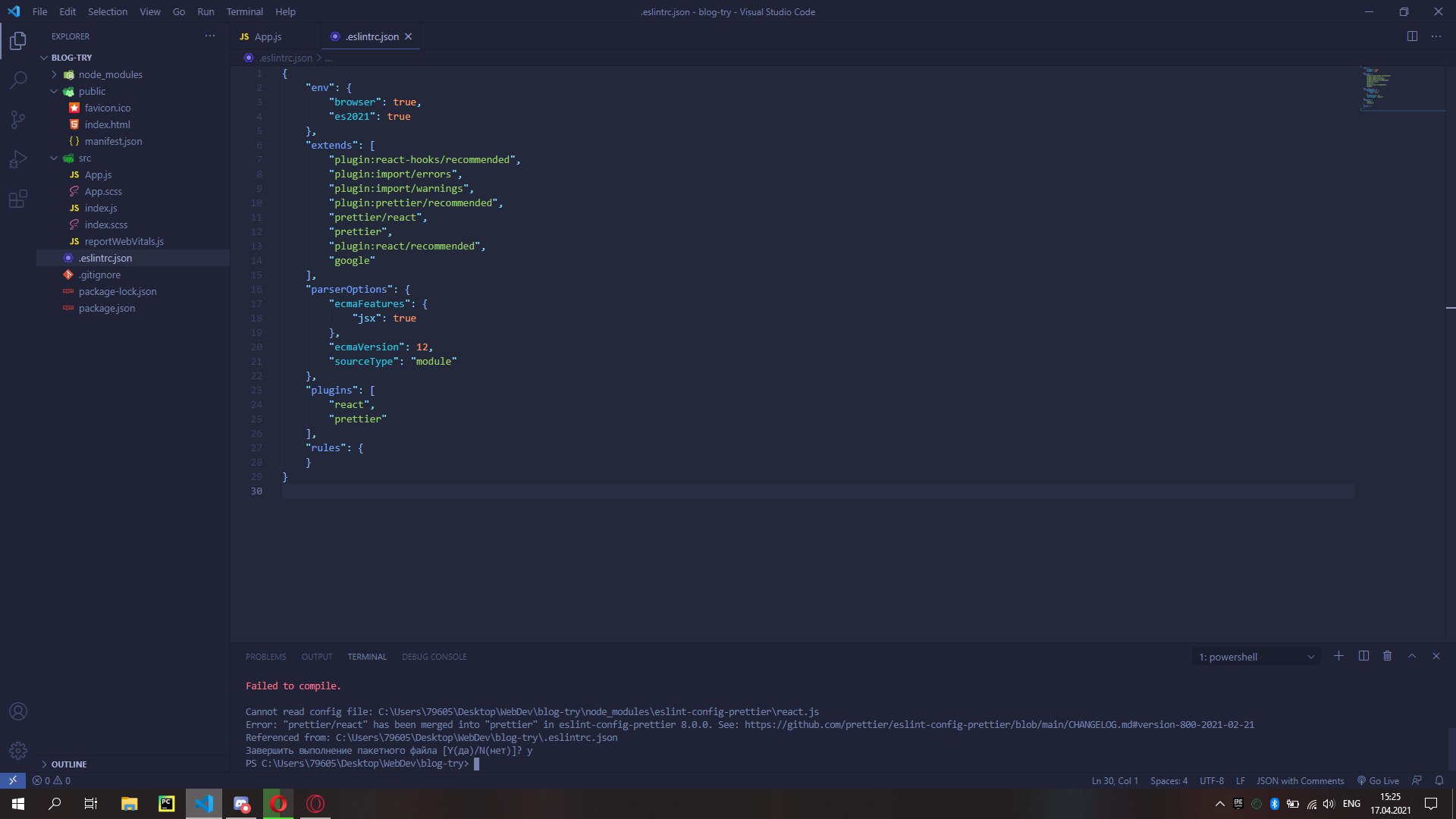Click the Split Editor Right icon
This screenshot has height=819, width=1456.
tap(1412, 36)
